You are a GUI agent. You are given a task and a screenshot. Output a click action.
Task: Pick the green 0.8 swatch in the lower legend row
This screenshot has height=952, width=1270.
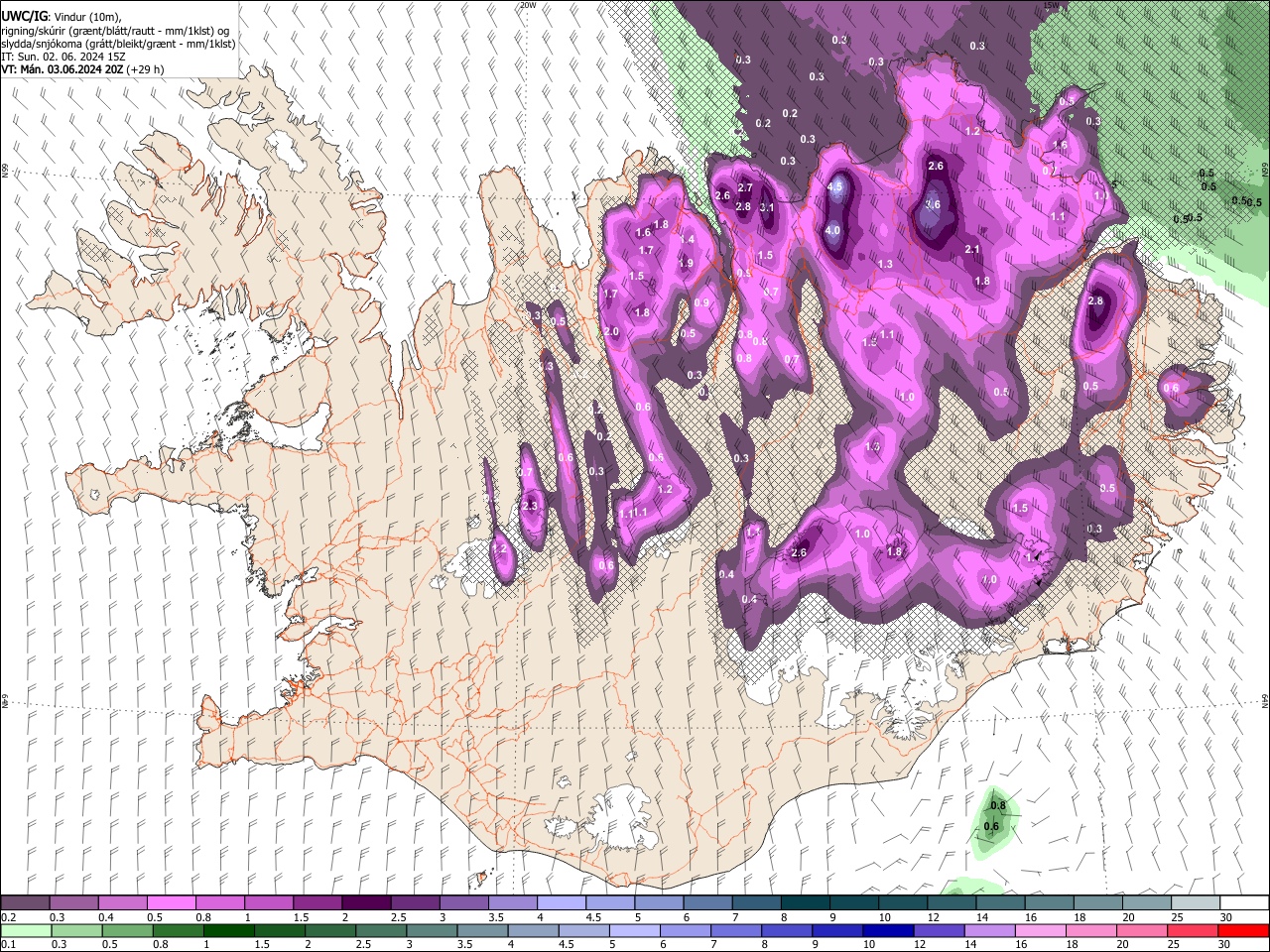coord(178,930)
